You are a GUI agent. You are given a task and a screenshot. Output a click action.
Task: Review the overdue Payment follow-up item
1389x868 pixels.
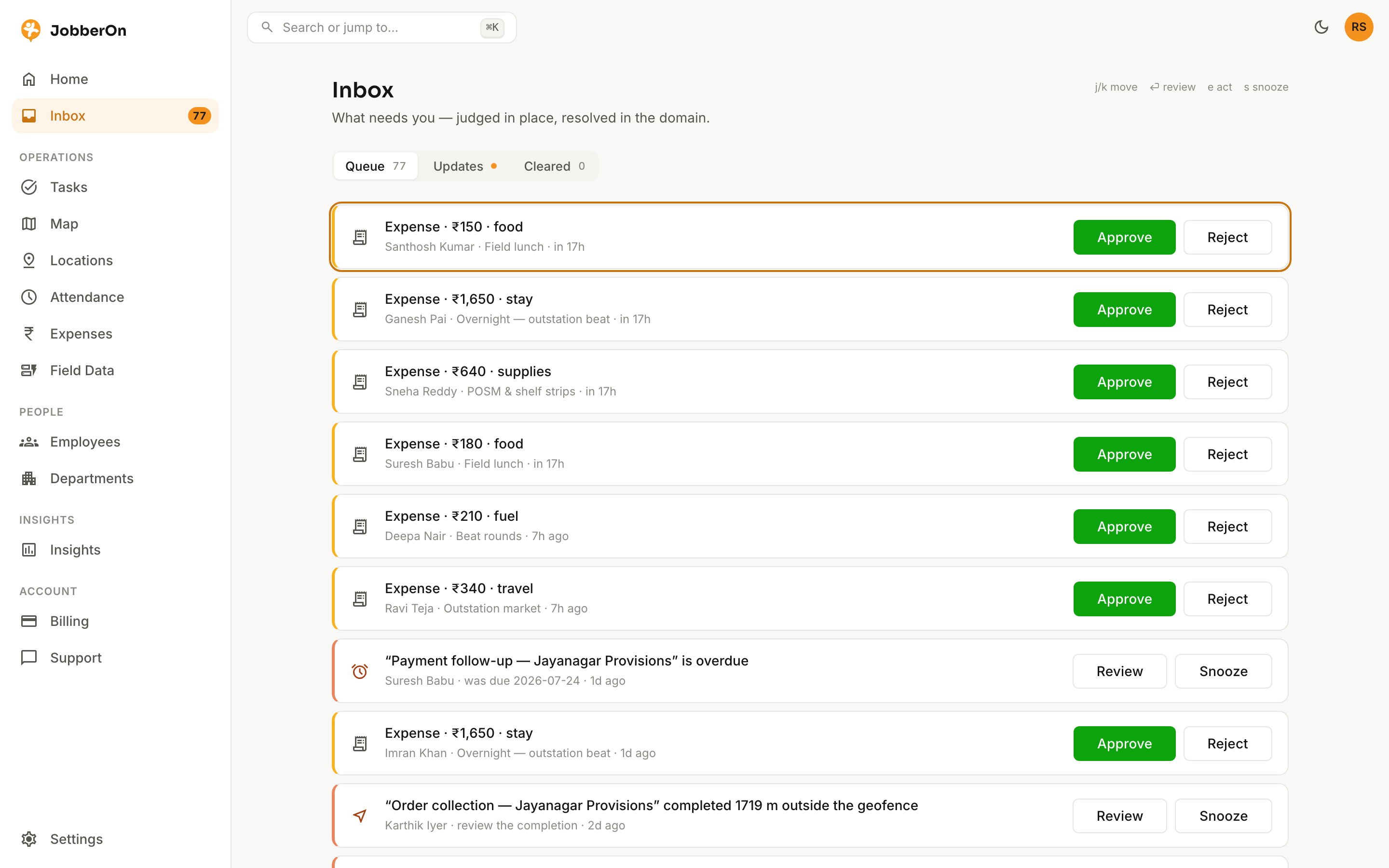tap(1120, 671)
